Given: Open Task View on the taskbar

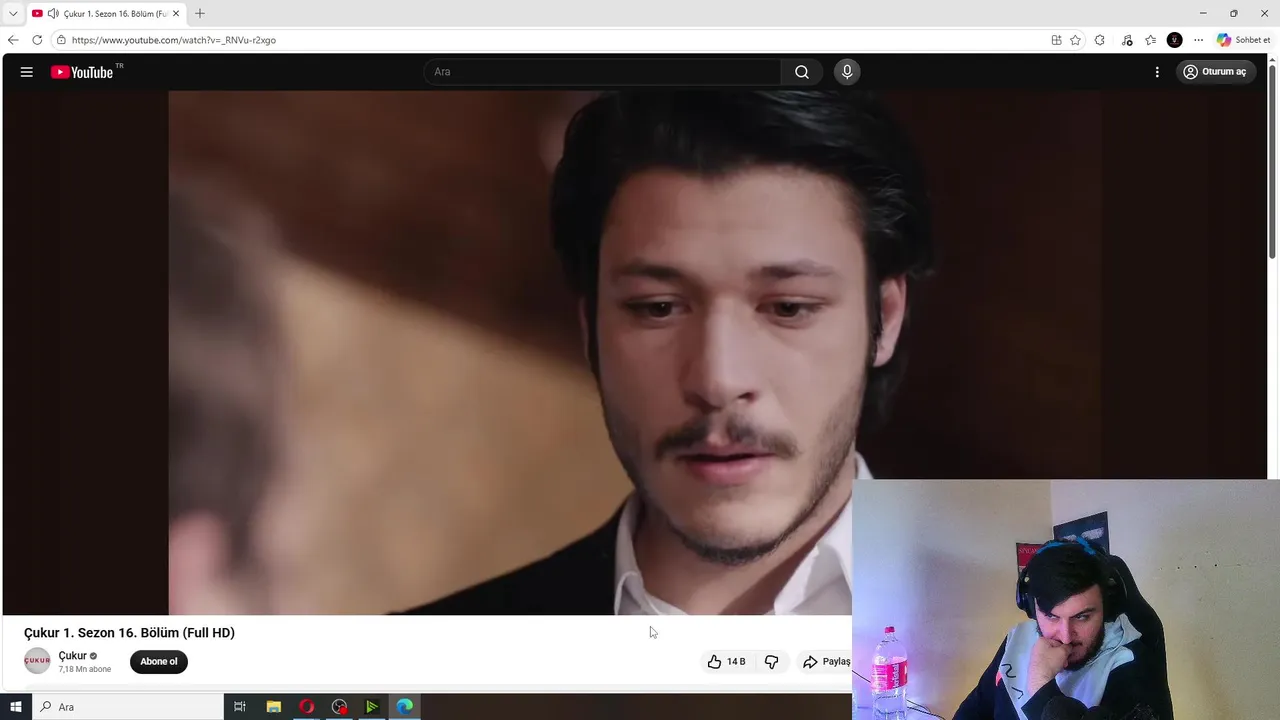Looking at the screenshot, I should pos(240,707).
